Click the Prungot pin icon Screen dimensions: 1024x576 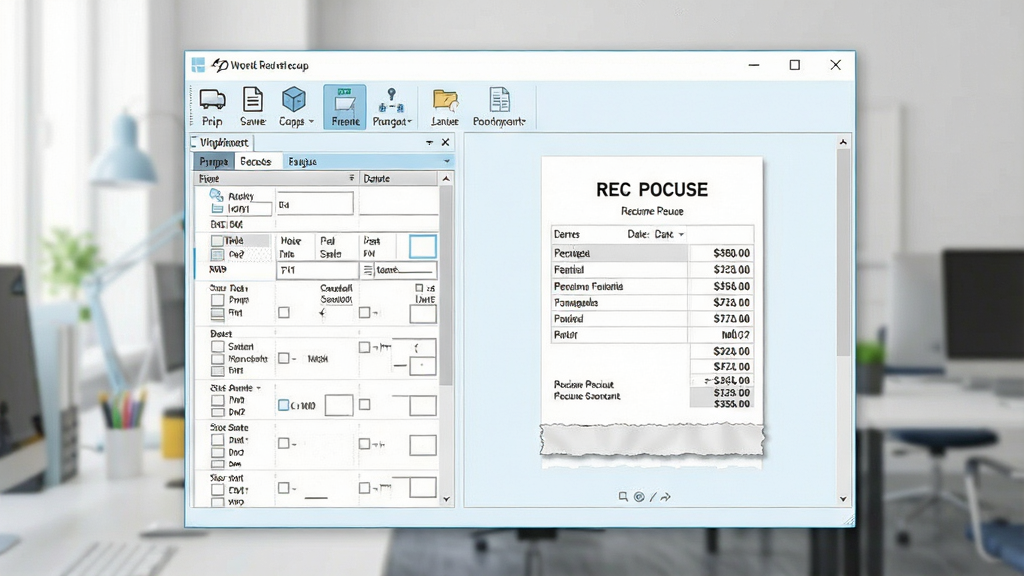391,99
